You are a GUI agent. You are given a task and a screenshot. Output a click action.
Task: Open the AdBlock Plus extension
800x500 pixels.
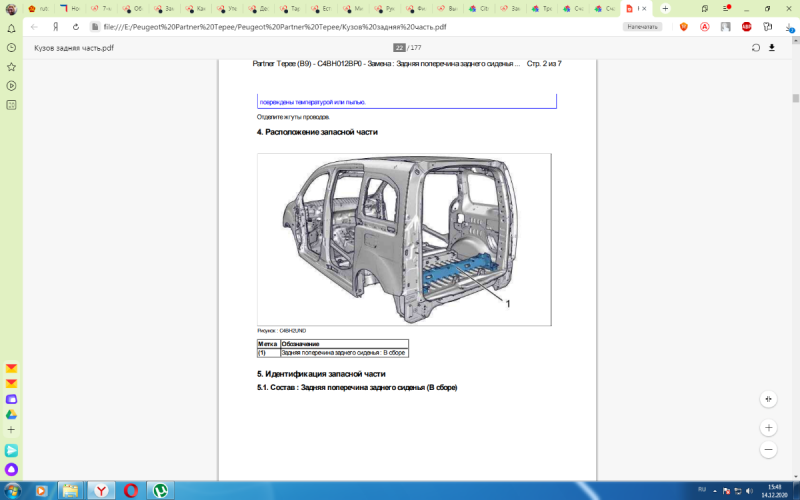tap(746, 26)
